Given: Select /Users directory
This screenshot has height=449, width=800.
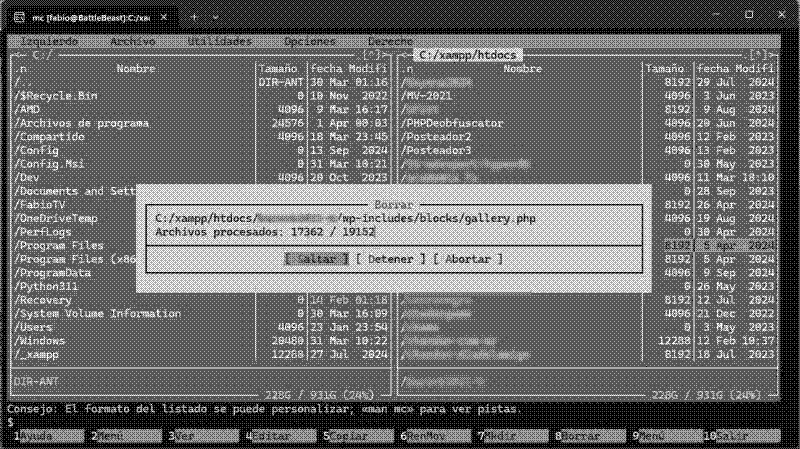Looking at the screenshot, I should coord(33,327).
